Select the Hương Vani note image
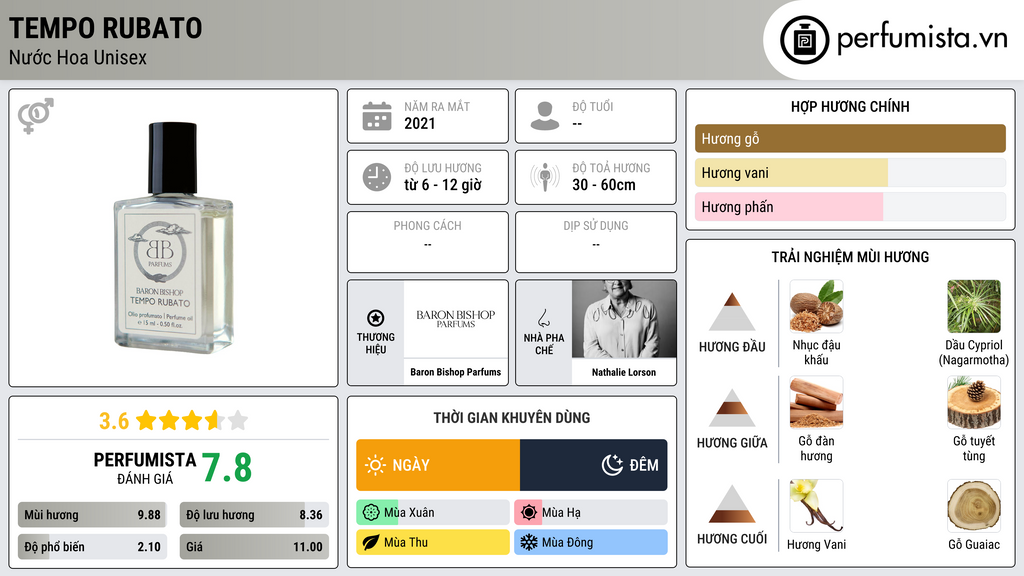This screenshot has height=576, width=1024. click(816, 505)
